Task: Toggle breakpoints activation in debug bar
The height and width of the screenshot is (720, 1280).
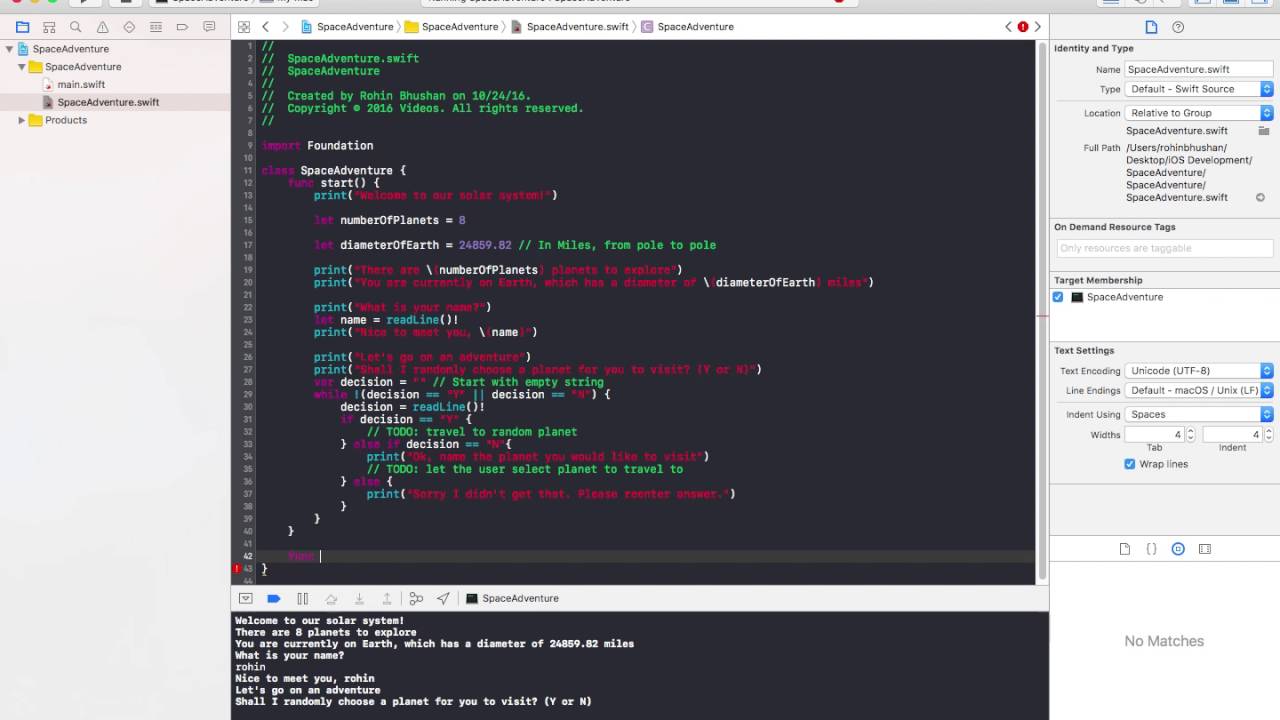Action: (274, 598)
